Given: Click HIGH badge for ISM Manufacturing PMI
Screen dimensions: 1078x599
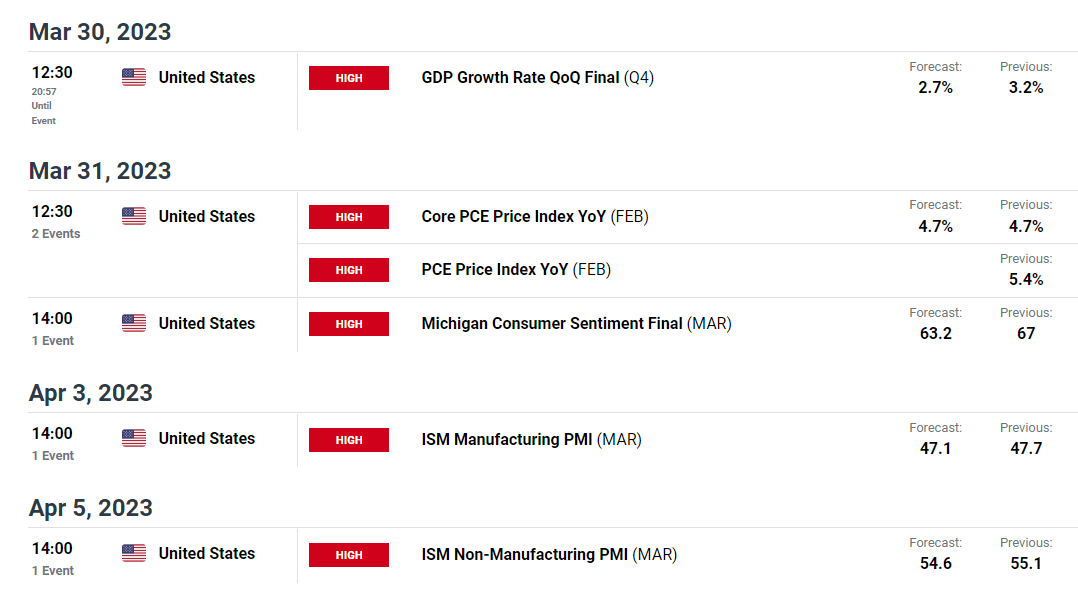Looking at the screenshot, I should pyautogui.click(x=349, y=440).
